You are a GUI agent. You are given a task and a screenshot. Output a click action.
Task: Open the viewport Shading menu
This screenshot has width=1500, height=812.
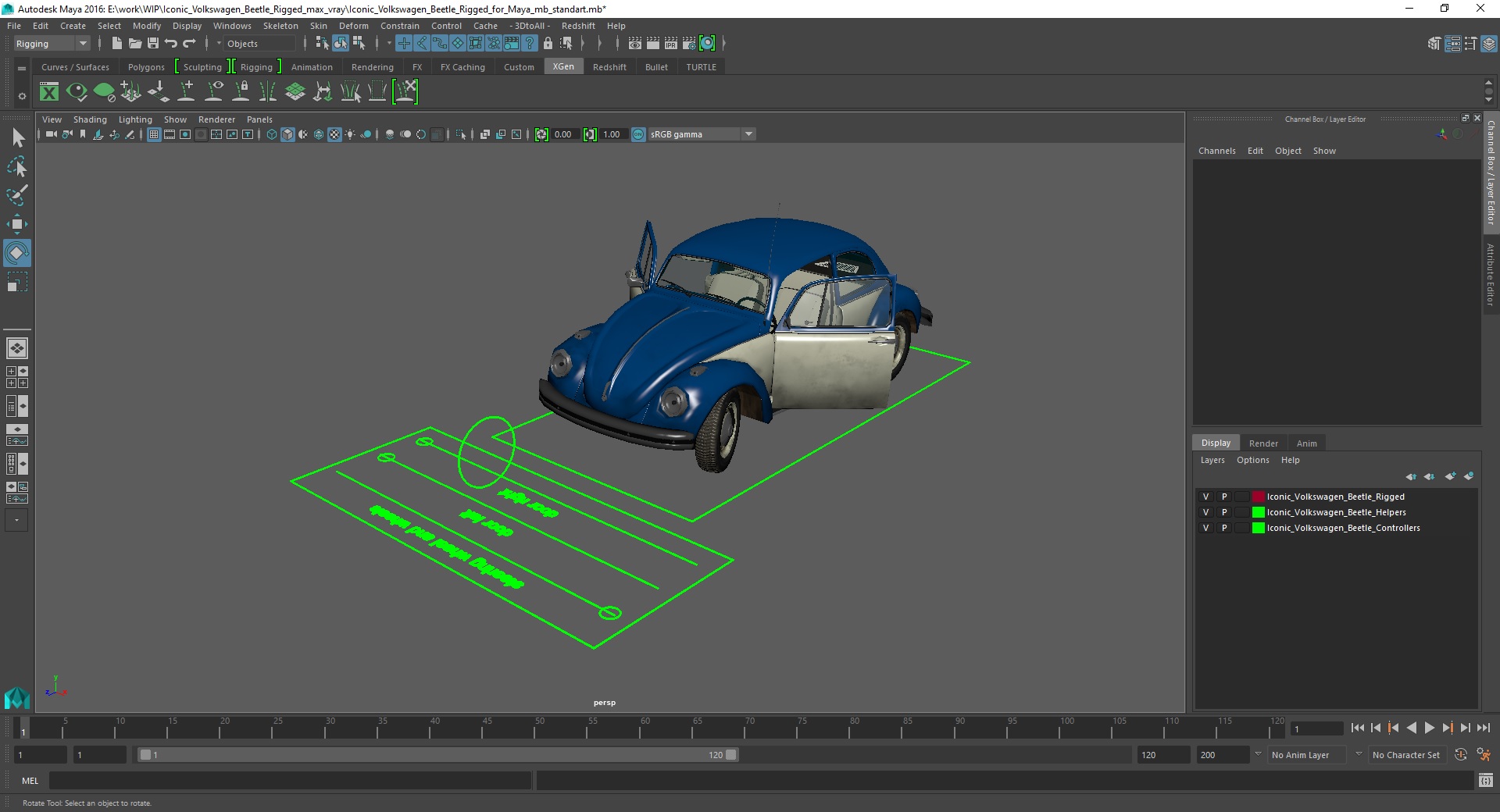tap(90, 119)
